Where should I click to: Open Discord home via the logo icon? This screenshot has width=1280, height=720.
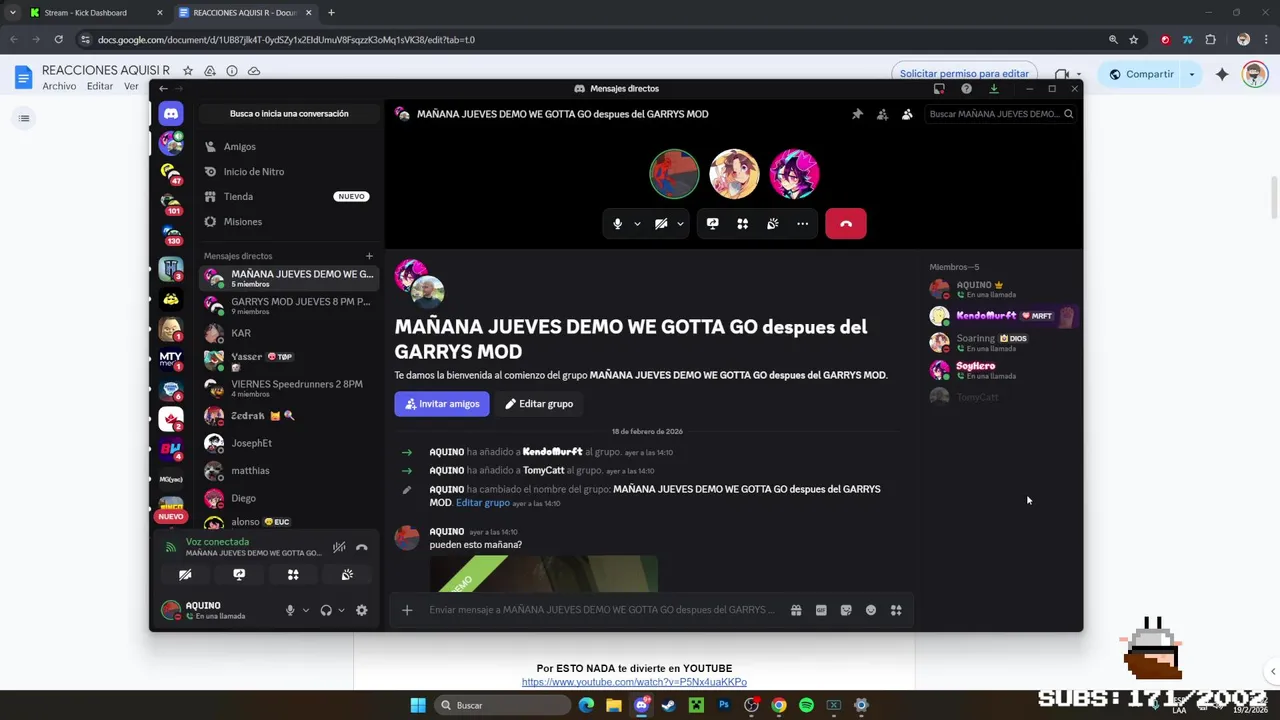171,114
